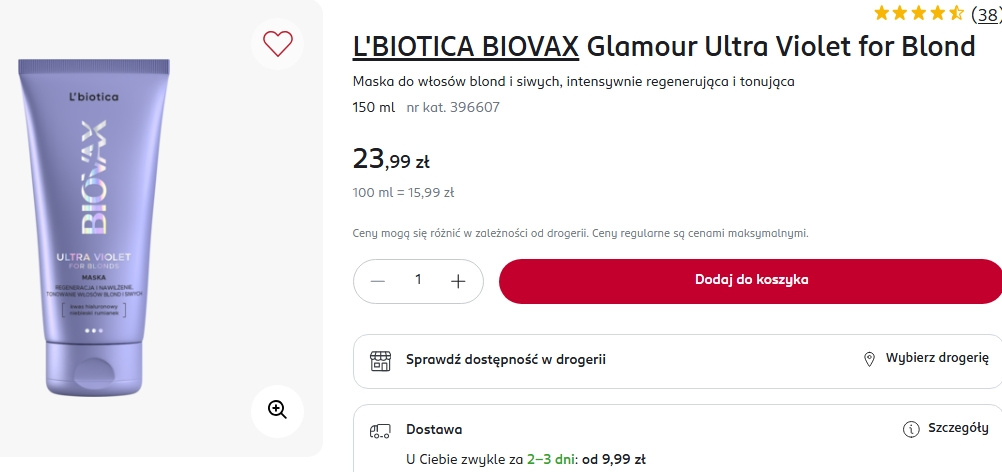This screenshot has width=1002, height=472.
Task: Open the 38 reviews link
Action: [985, 14]
